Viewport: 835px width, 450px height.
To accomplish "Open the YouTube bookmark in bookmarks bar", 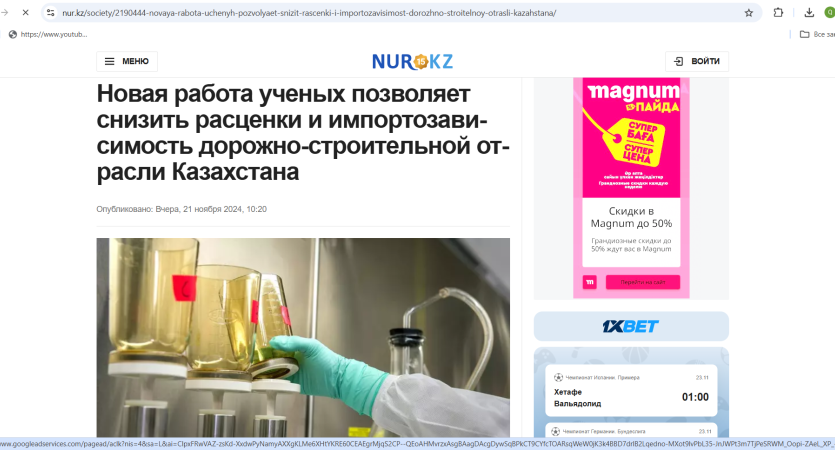I will [48, 34].
